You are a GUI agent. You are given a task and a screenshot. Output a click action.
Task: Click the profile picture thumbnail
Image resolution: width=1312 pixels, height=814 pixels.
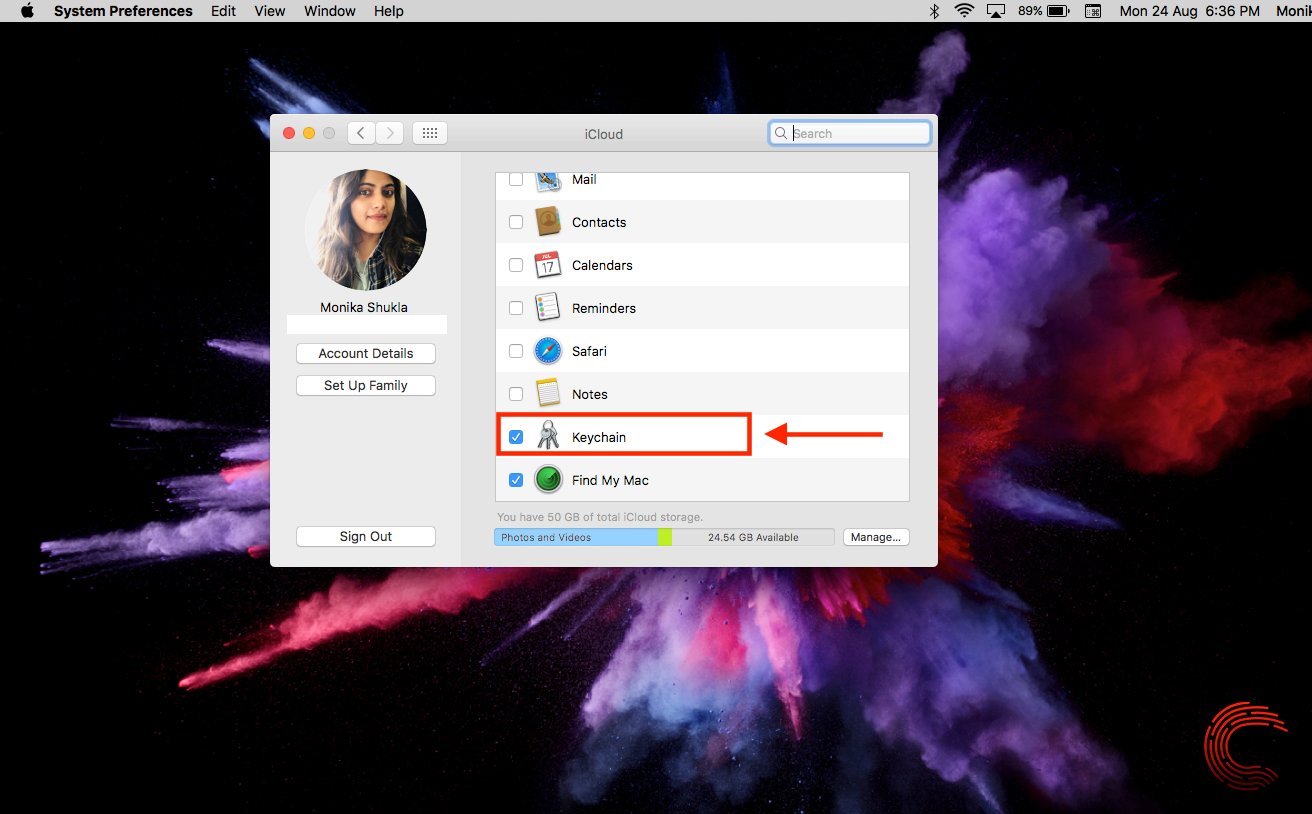click(x=366, y=230)
